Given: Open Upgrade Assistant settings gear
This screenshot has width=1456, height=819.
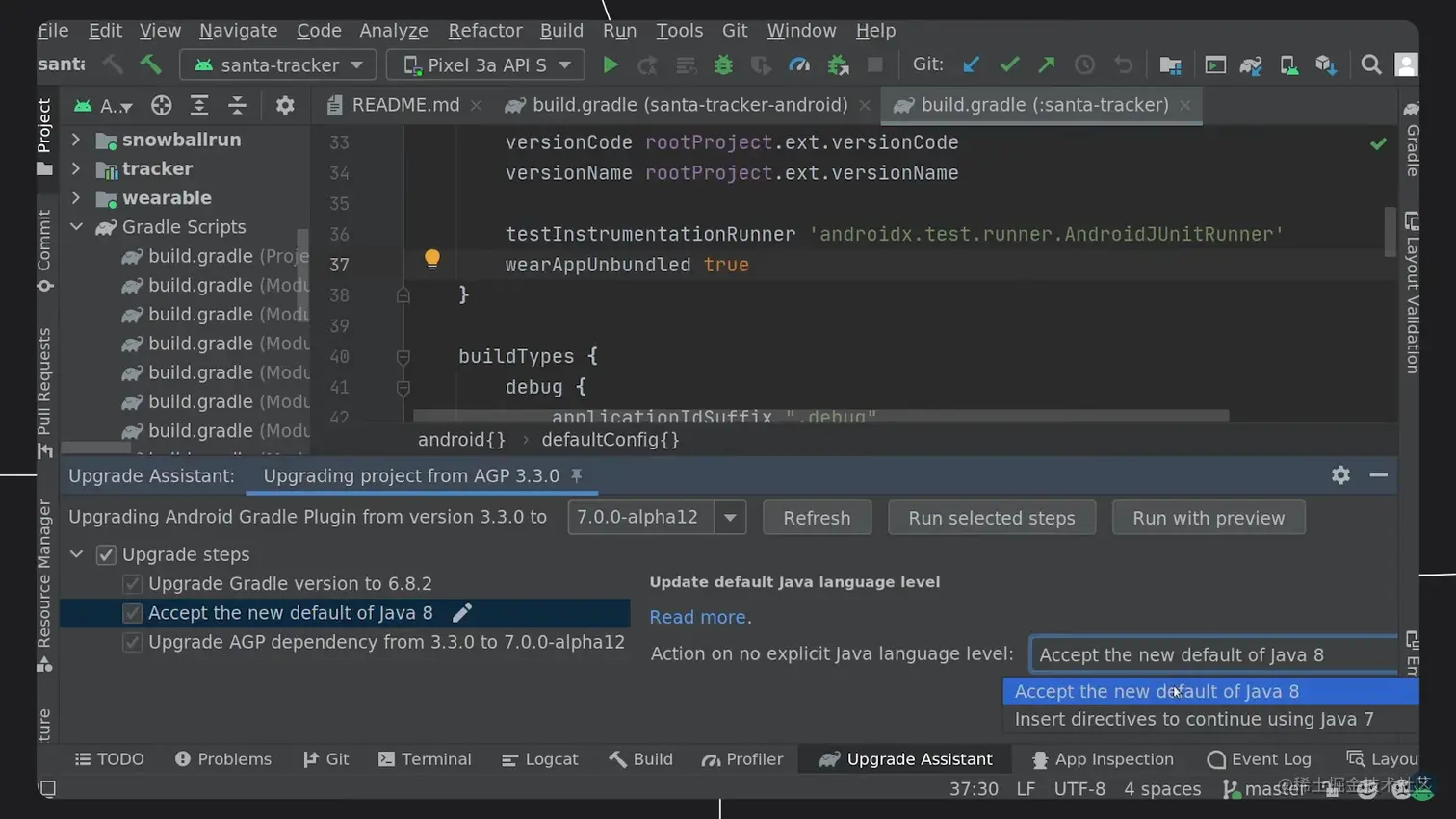Looking at the screenshot, I should click(x=1340, y=474).
